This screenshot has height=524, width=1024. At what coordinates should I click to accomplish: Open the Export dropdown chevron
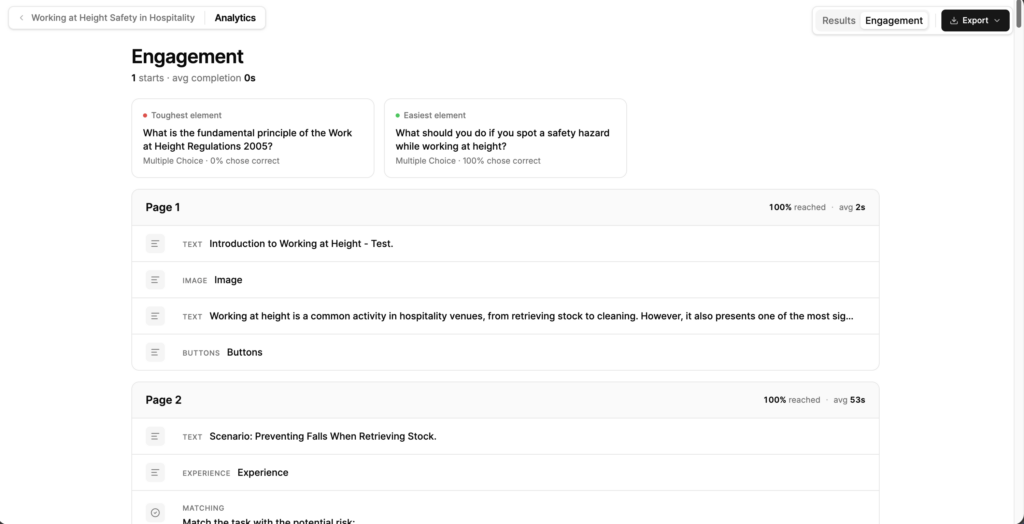pyautogui.click(x=997, y=20)
